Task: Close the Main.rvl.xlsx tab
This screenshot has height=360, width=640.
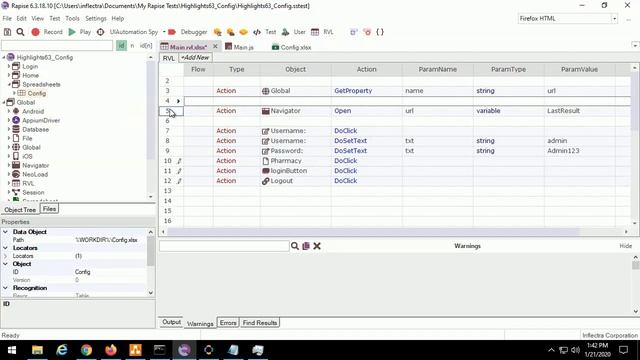Action: pos(215,46)
